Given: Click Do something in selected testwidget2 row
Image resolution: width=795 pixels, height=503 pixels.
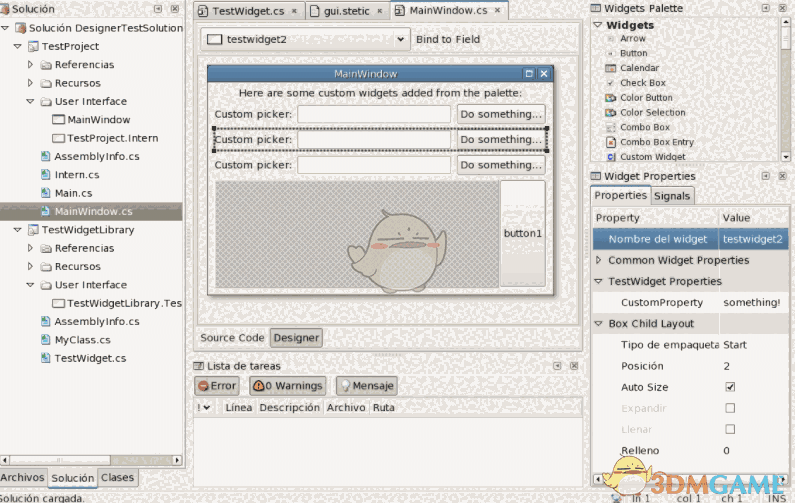Looking at the screenshot, I should tap(501, 139).
